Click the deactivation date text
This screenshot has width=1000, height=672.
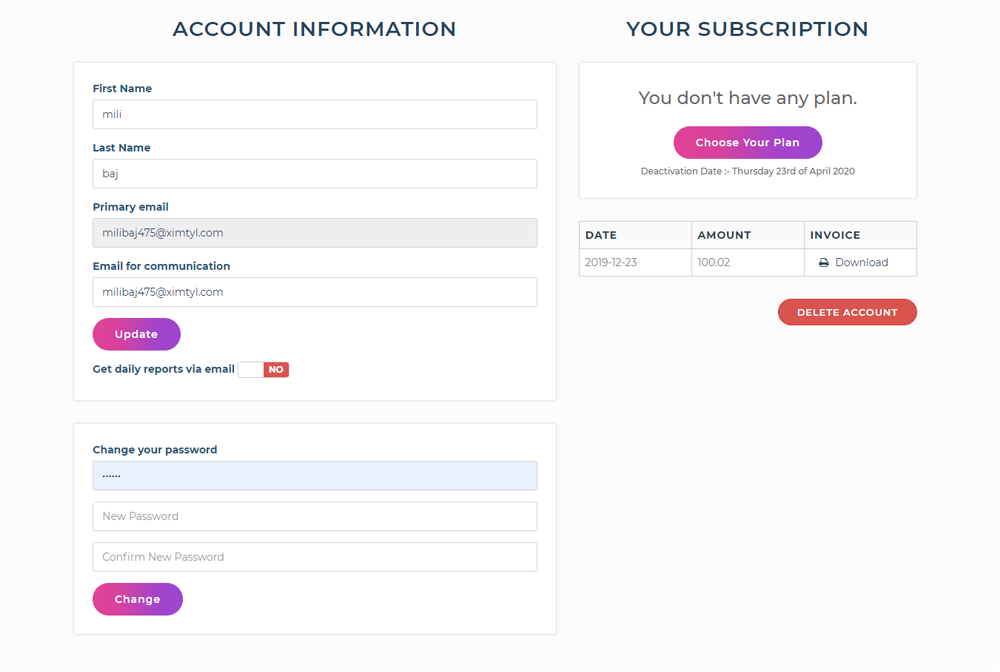[x=747, y=171]
